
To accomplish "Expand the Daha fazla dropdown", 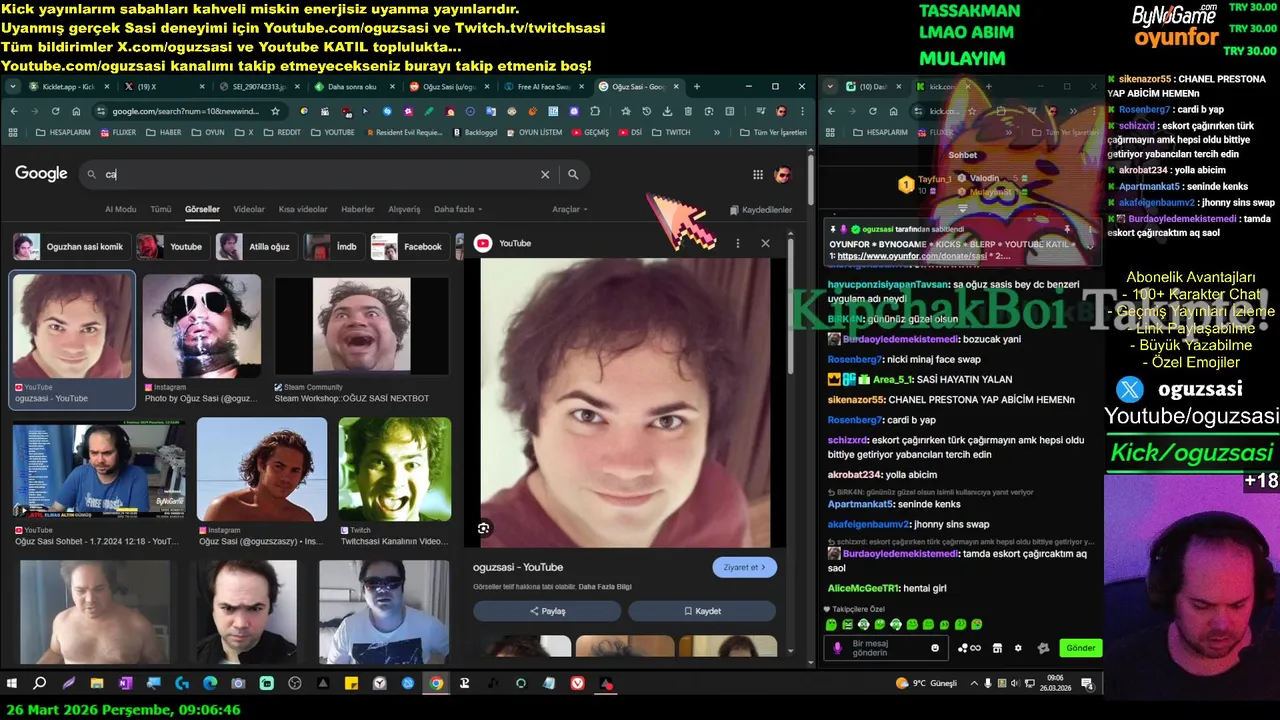I will [458, 209].
